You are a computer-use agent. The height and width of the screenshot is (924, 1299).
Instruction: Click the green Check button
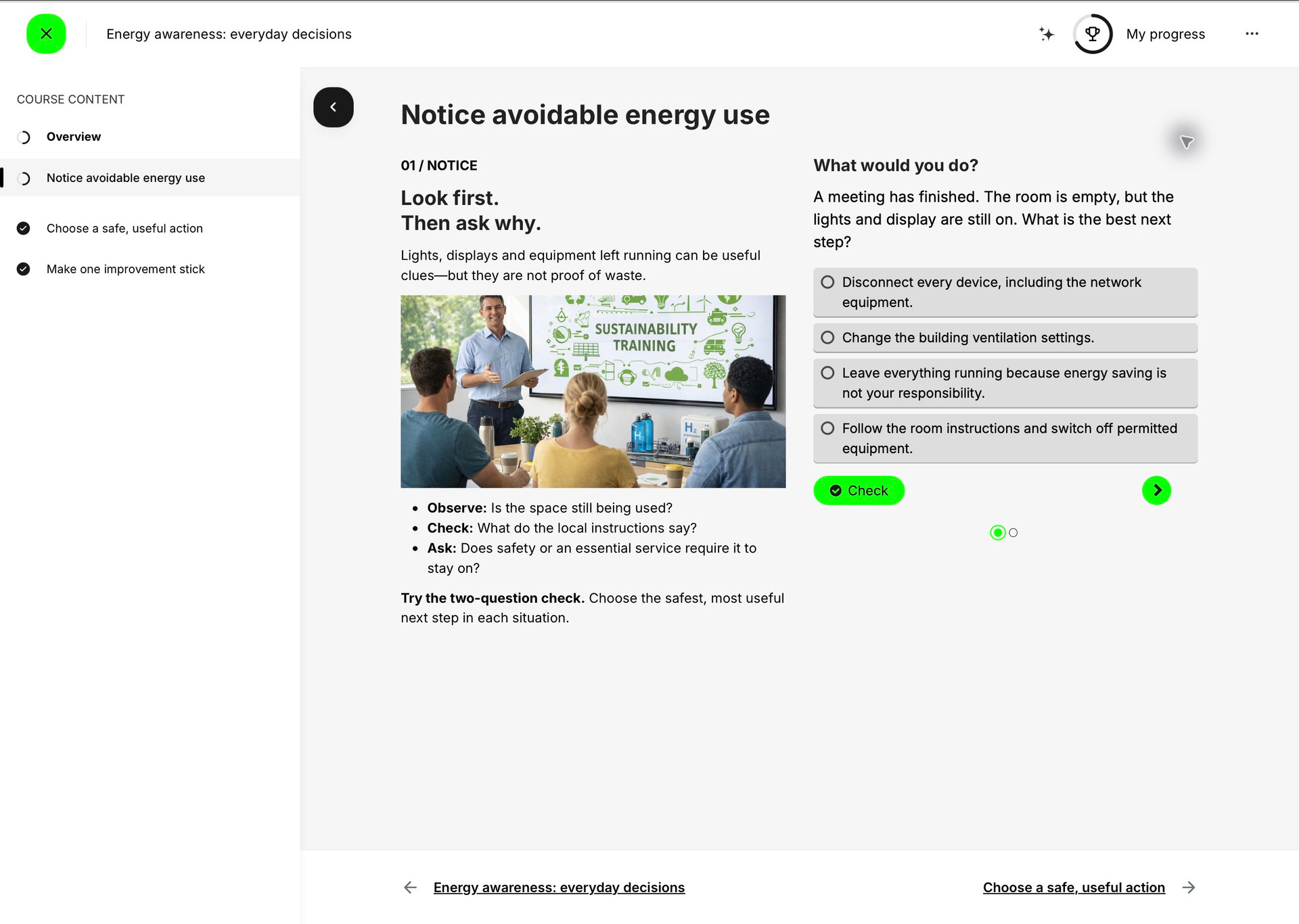tap(859, 490)
